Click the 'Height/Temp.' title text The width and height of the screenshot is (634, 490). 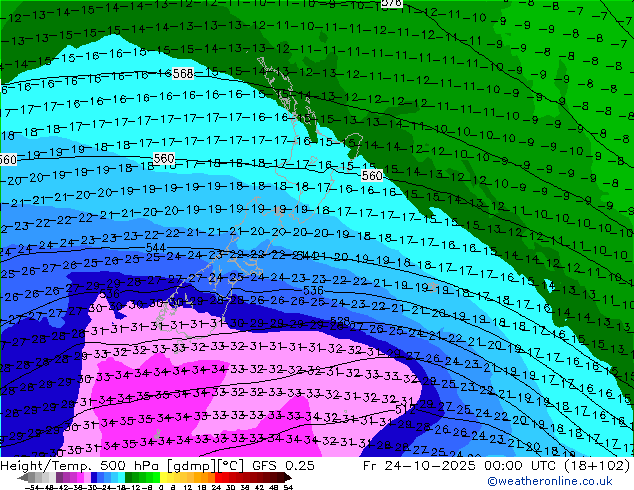coord(47,466)
